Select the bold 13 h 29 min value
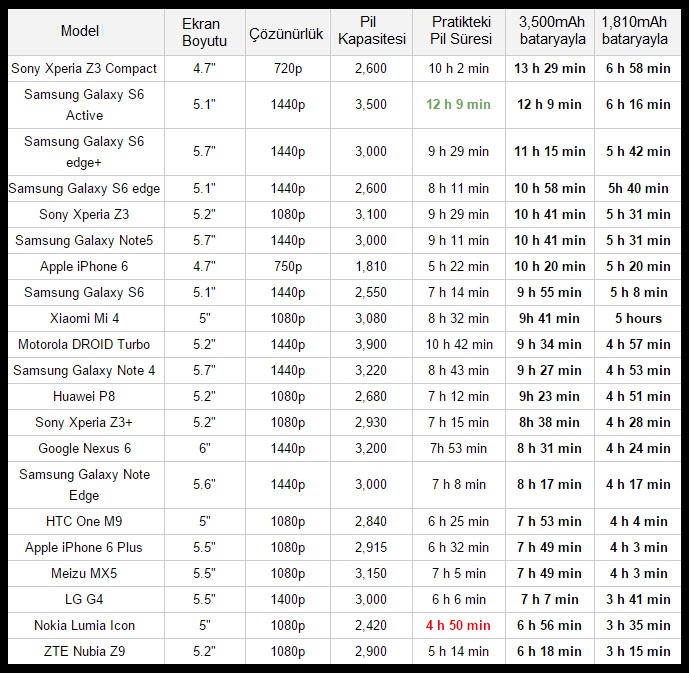The height and width of the screenshot is (673, 690). click(x=550, y=68)
